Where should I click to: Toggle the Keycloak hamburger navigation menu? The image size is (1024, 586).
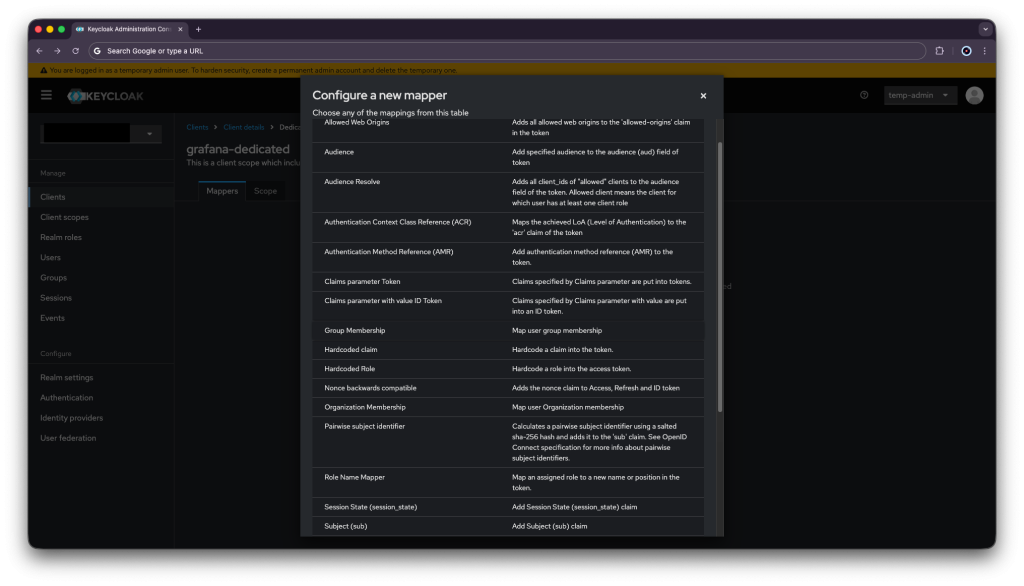46,95
